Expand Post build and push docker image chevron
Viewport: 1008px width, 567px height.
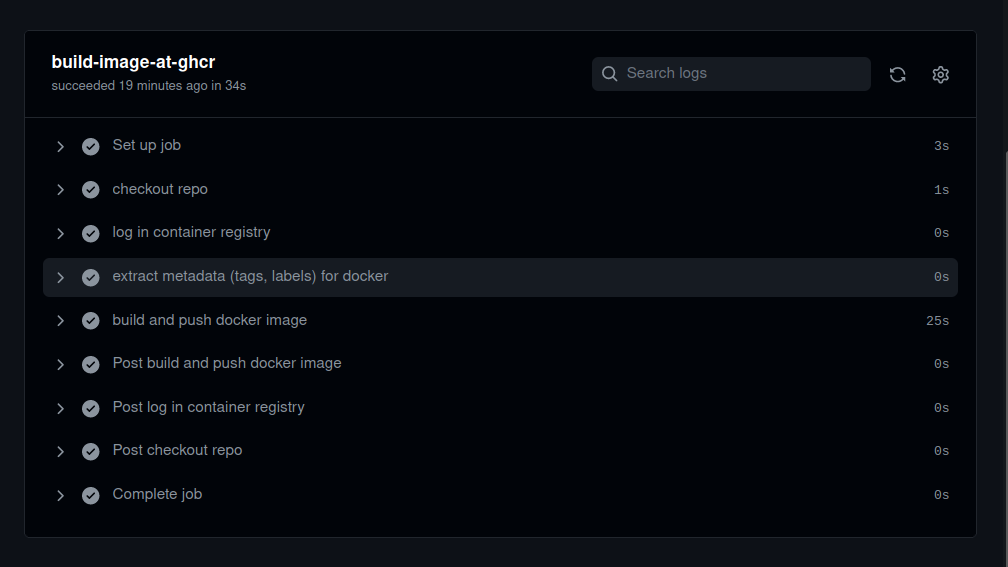60,364
